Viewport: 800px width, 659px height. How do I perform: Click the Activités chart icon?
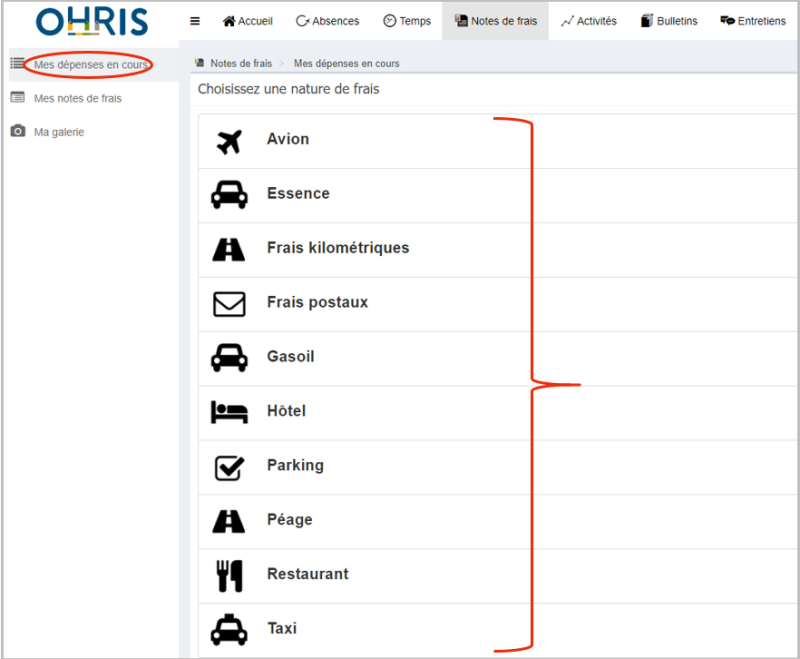coord(567,21)
